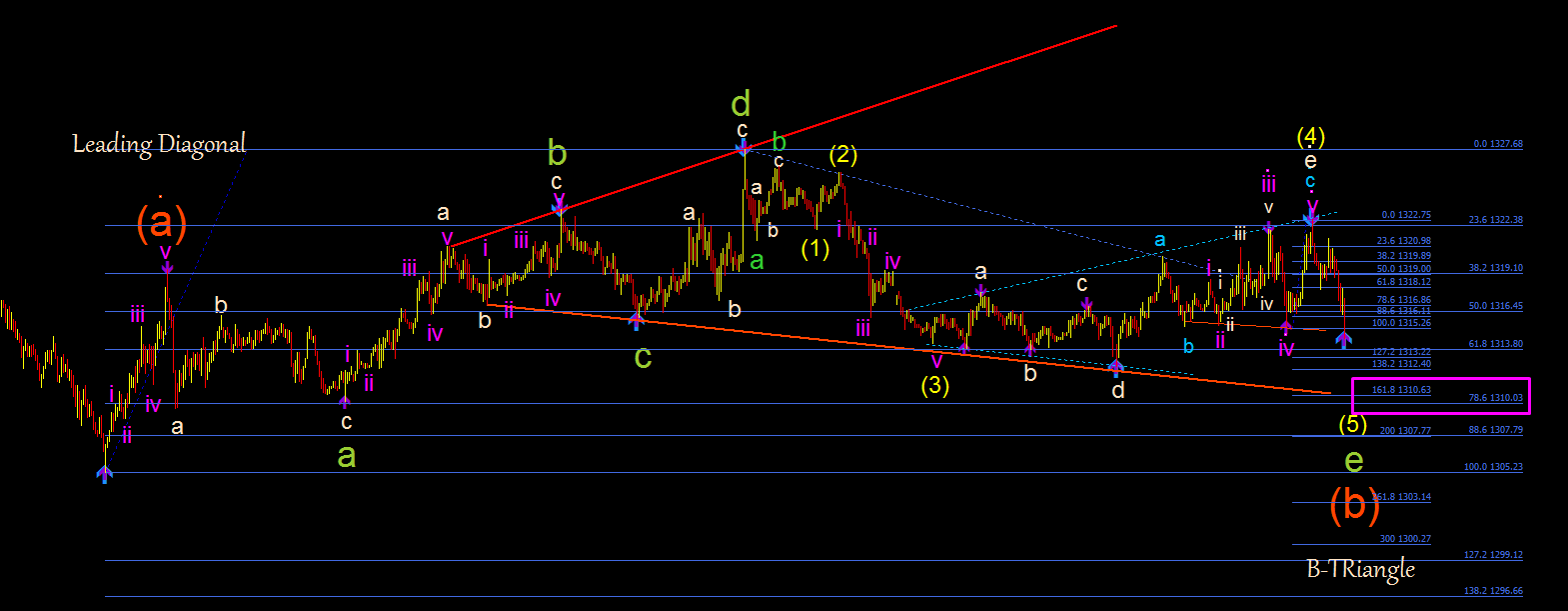Click the yellow (3) wave label

[x=935, y=385]
